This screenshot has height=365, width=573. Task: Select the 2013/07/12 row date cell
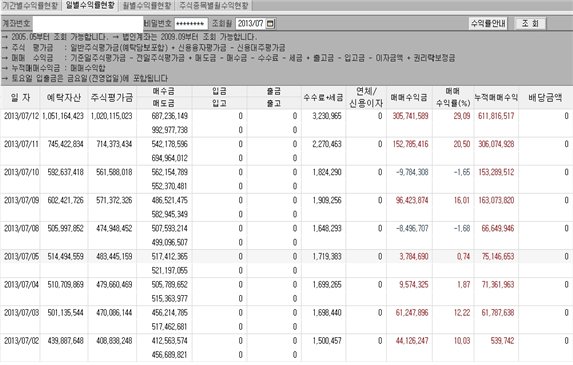point(21,116)
